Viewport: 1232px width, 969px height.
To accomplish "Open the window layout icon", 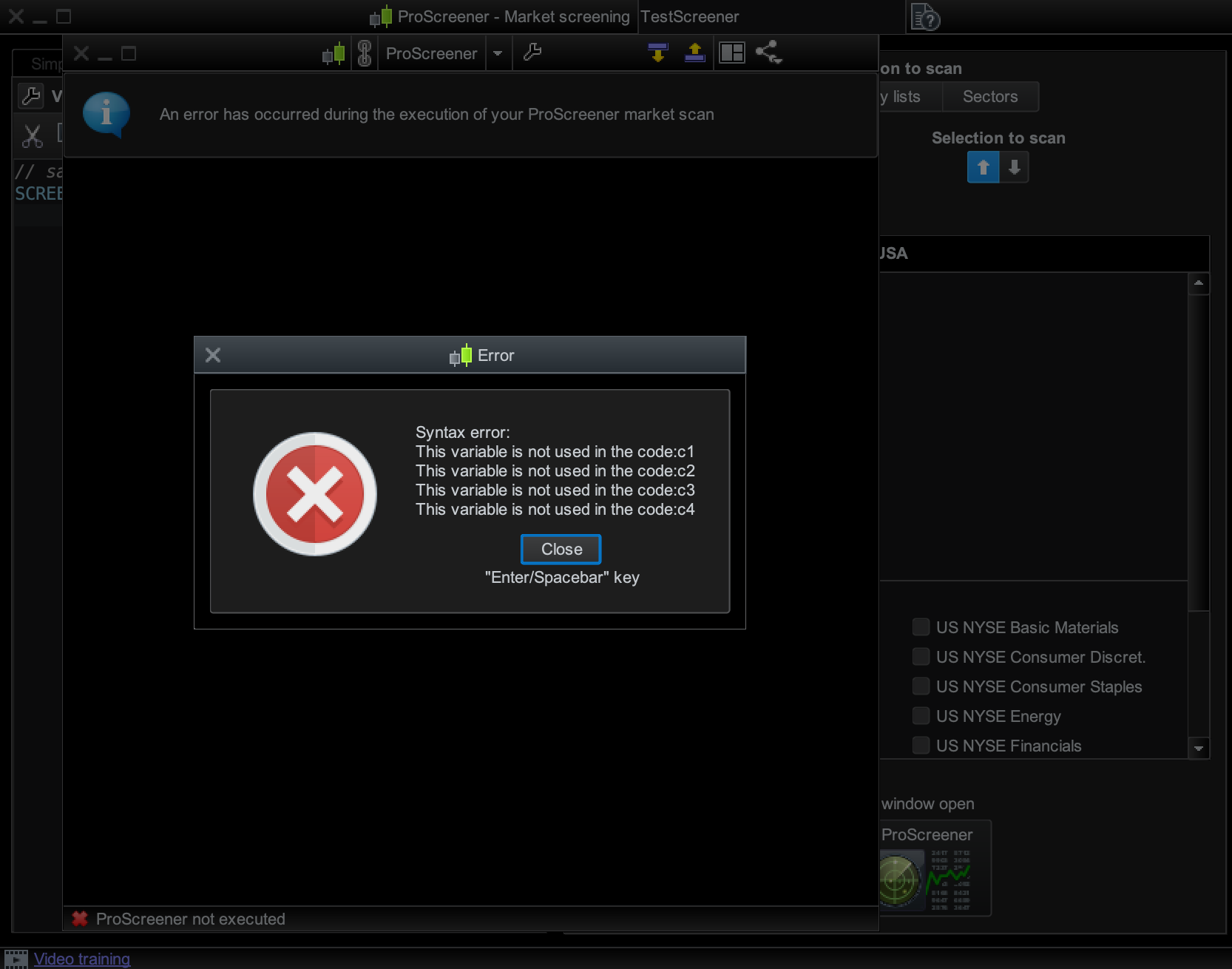I will coord(732,53).
